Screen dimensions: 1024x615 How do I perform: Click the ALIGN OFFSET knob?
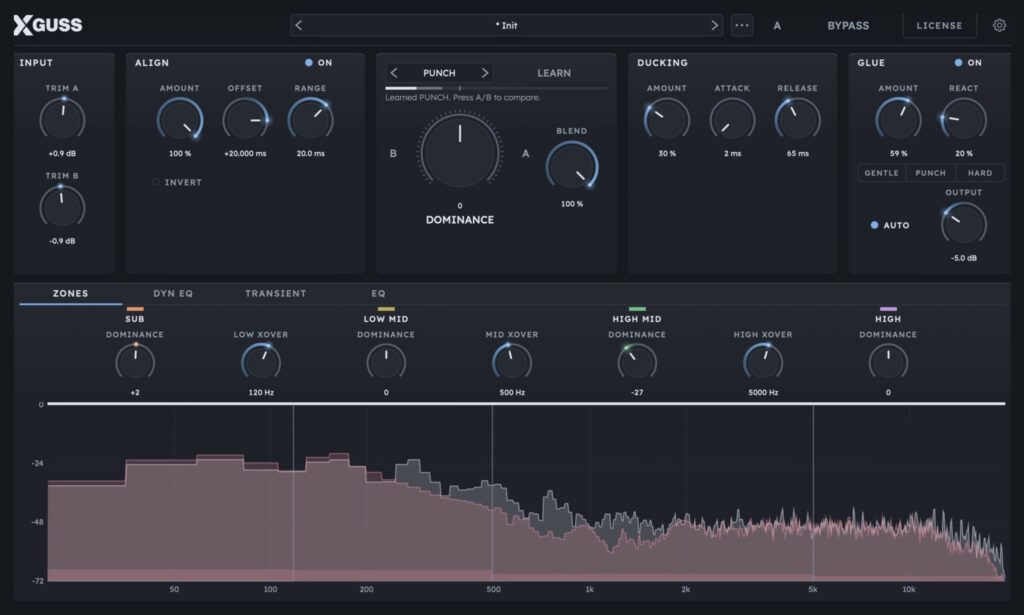click(246, 119)
